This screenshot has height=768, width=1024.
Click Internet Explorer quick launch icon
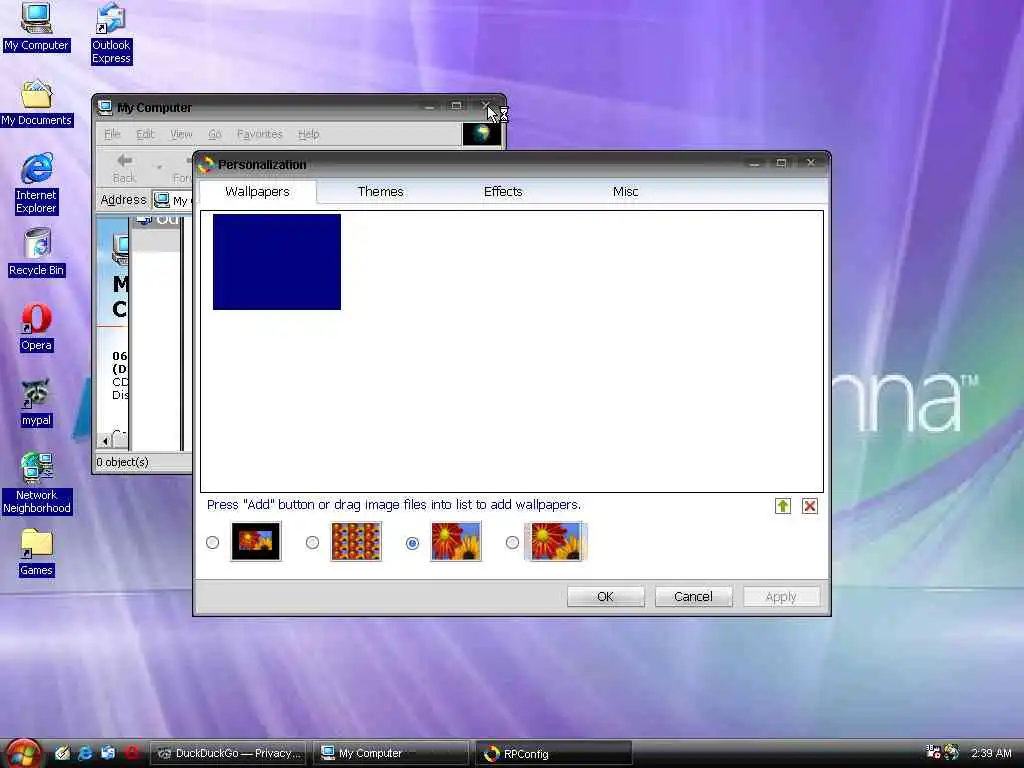(85, 753)
